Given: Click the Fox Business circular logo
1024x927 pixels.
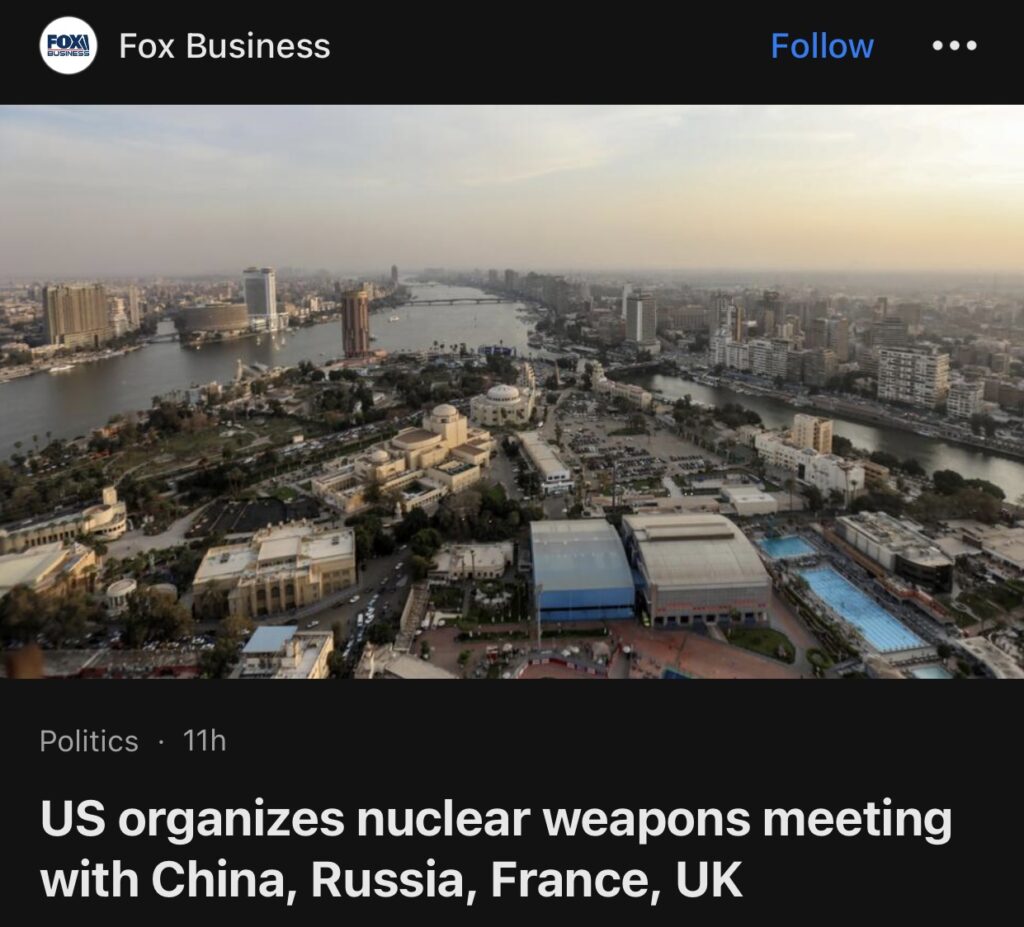Looking at the screenshot, I should coord(68,45).
